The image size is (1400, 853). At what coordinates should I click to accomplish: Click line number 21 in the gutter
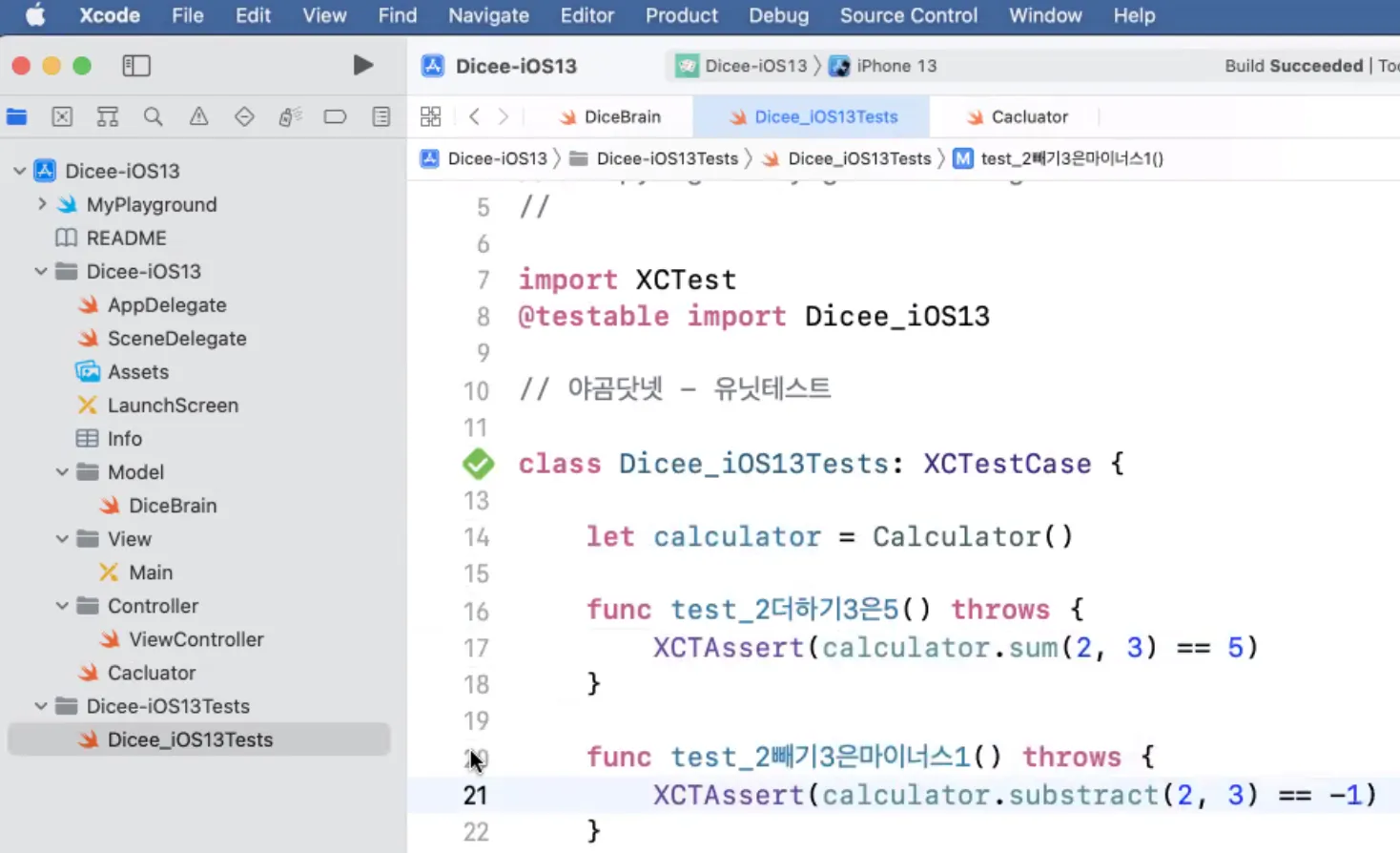point(476,795)
